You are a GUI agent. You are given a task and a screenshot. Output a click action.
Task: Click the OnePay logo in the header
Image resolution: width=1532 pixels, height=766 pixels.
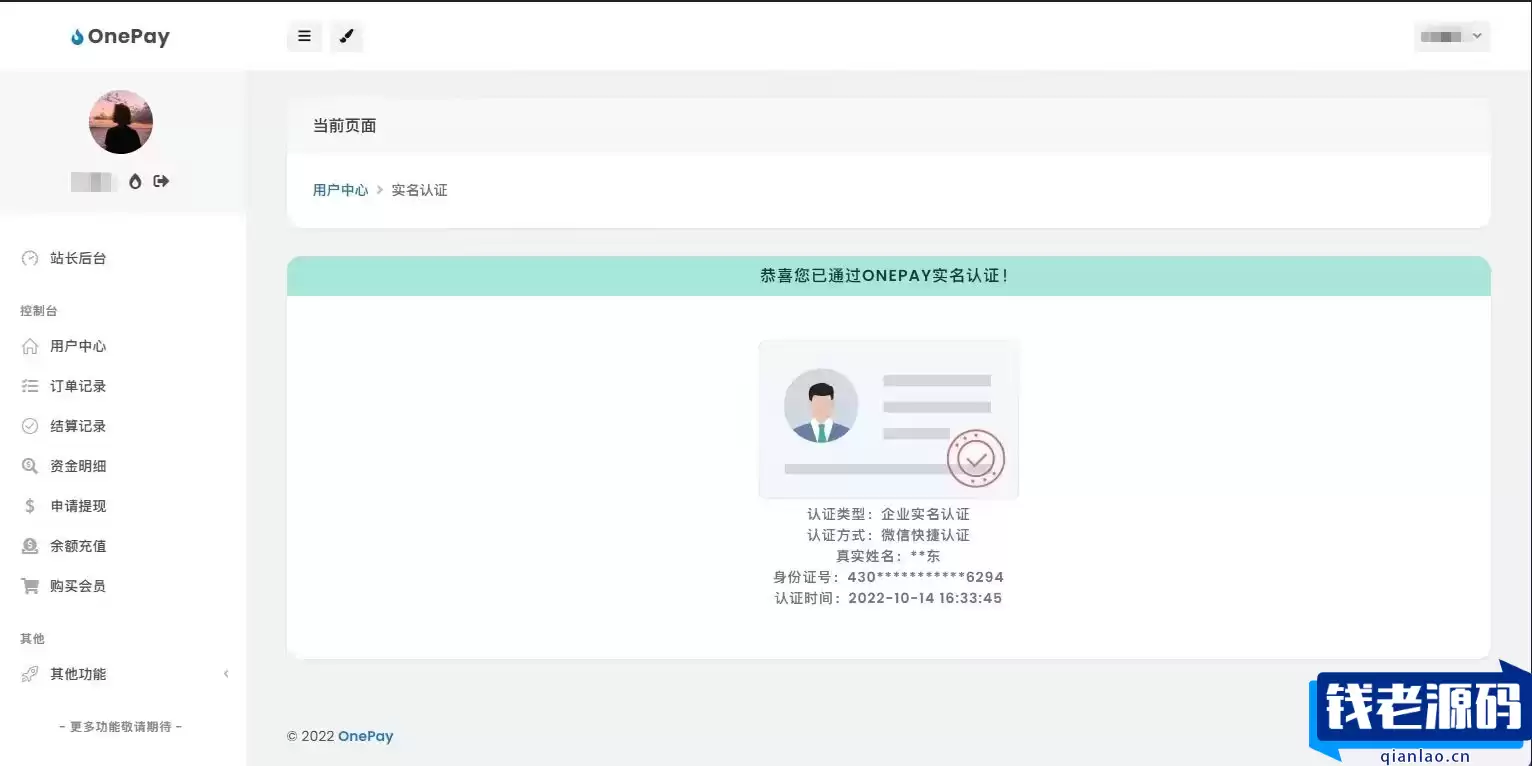pos(120,37)
